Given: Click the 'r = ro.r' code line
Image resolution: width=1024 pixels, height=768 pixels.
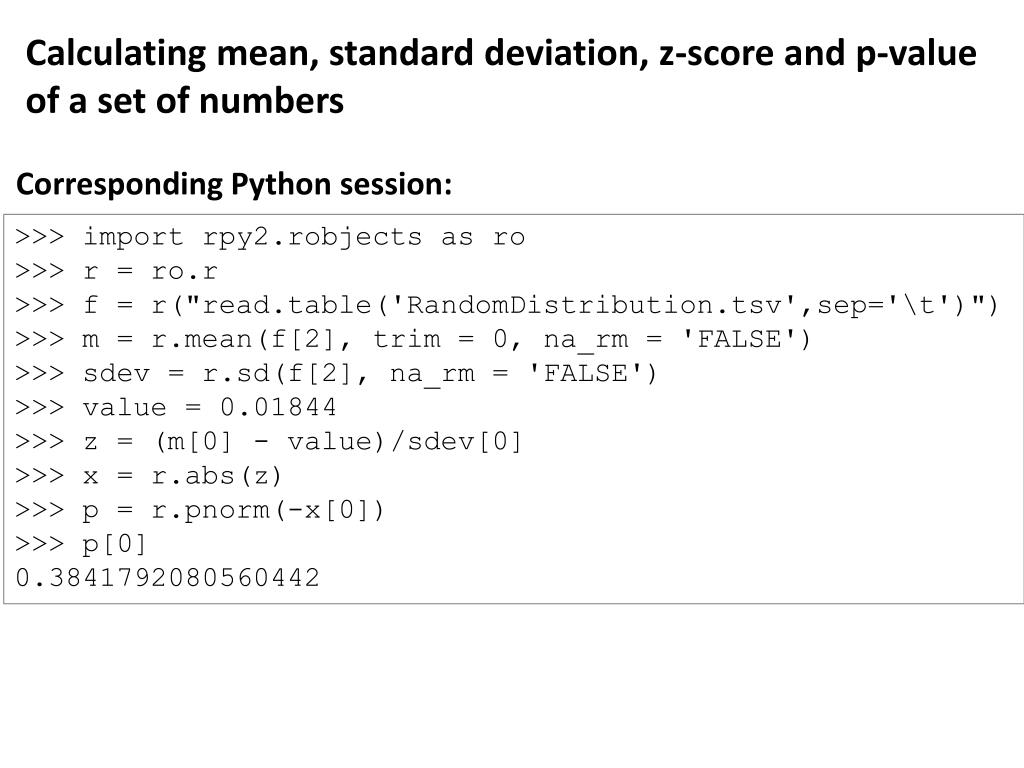Looking at the screenshot, I should pyautogui.click(x=116, y=271).
